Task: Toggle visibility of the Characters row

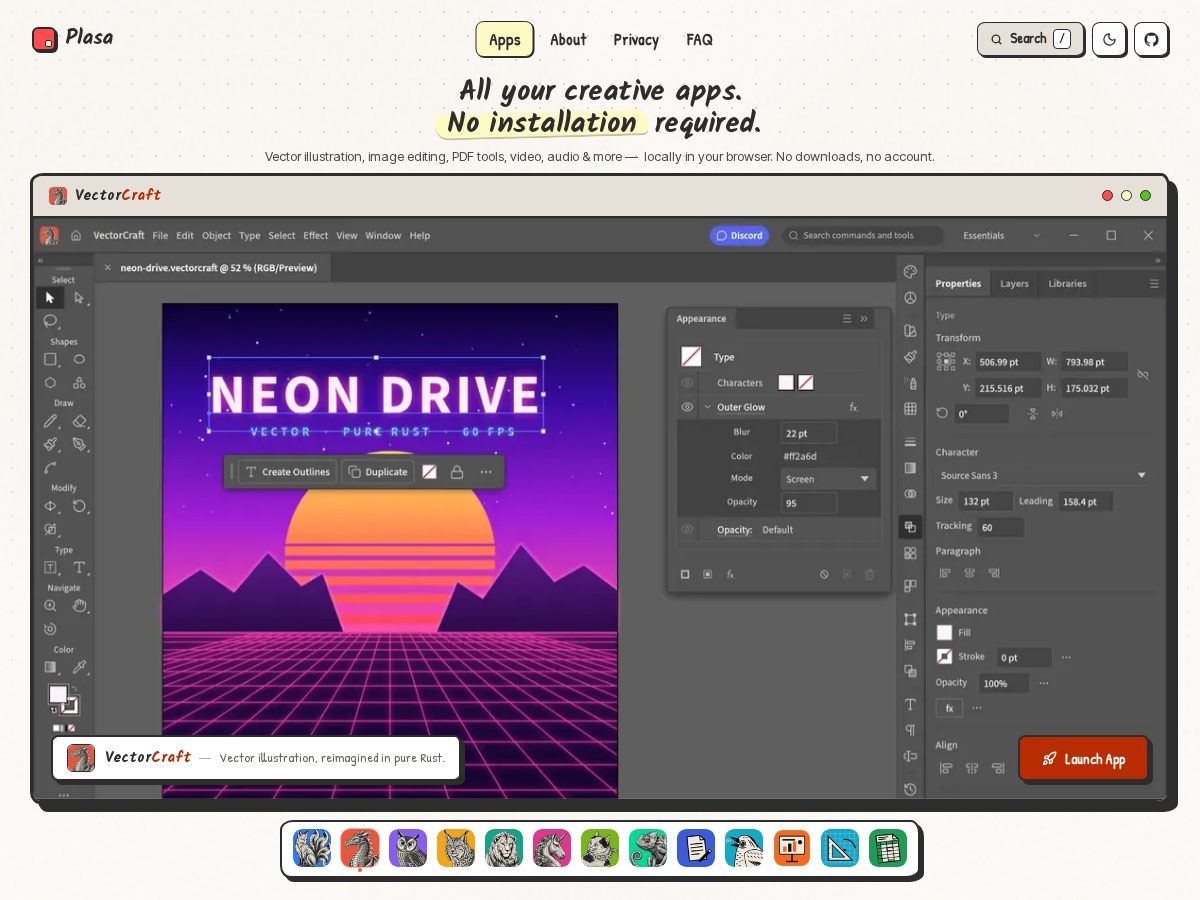Action: tap(687, 383)
